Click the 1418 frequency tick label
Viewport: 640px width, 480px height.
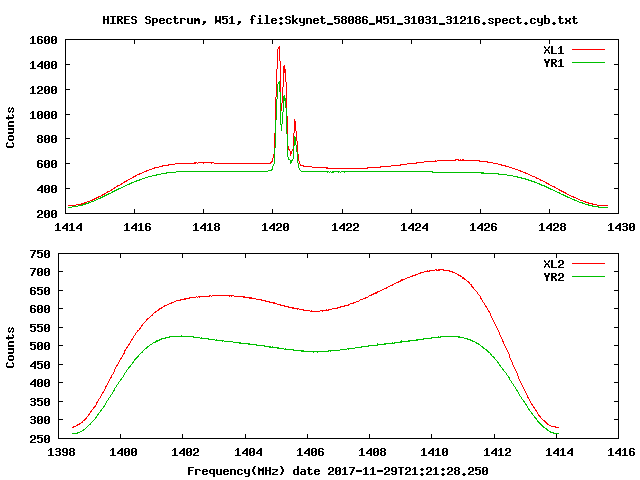coord(206,227)
